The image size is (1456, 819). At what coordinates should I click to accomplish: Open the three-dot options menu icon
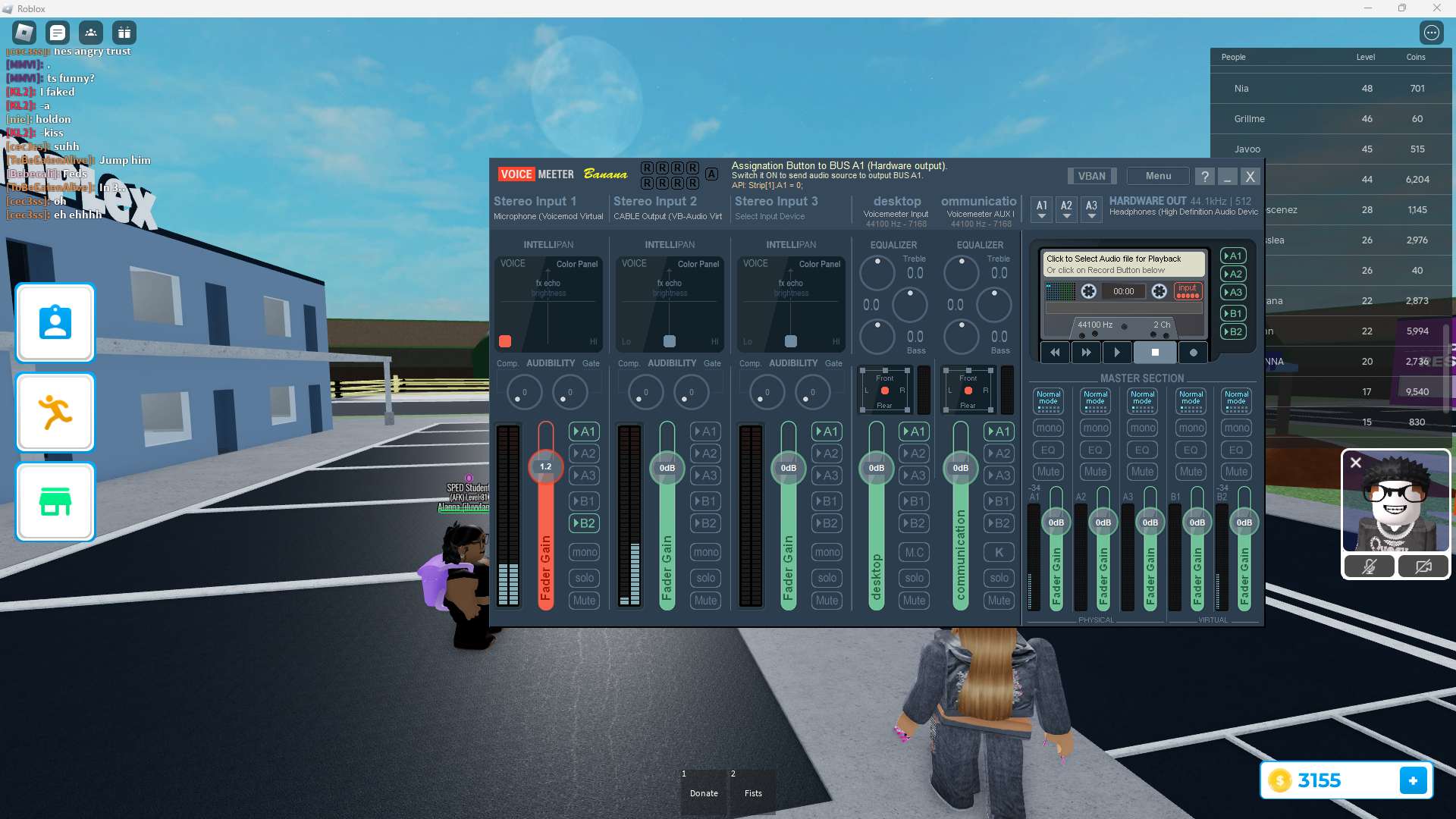(1432, 33)
